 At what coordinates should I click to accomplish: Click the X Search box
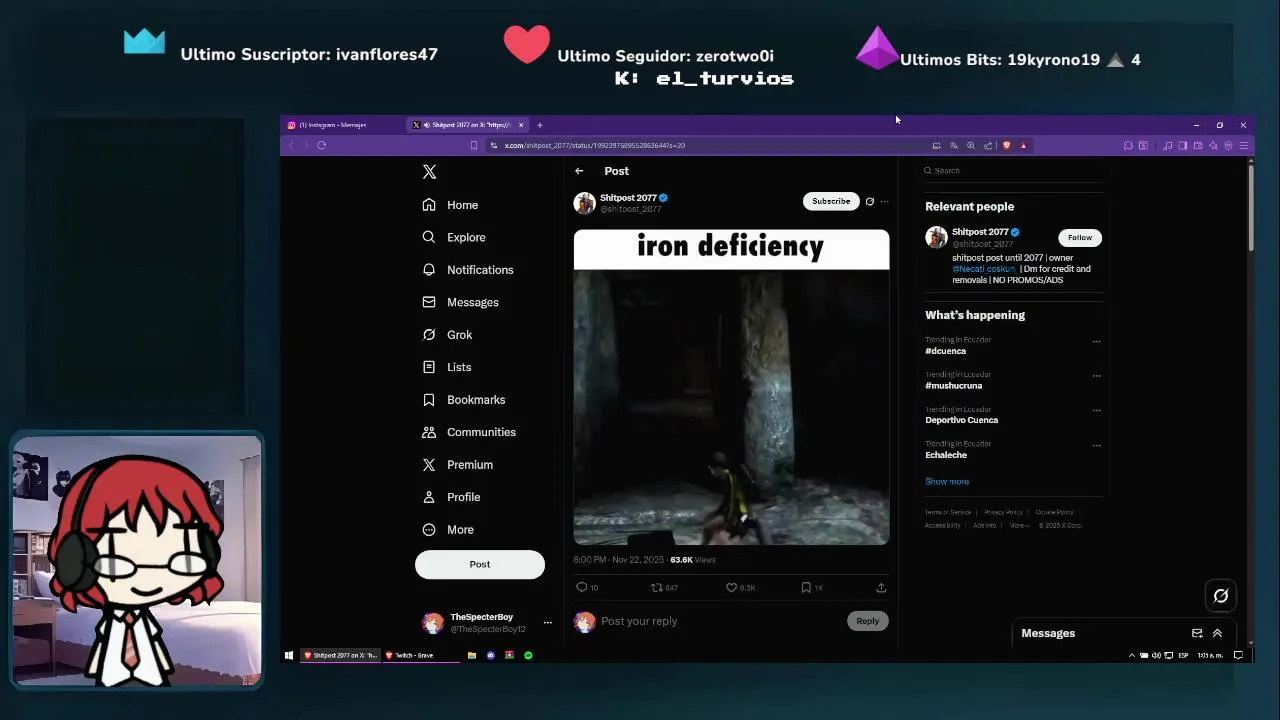pyautogui.click(x=1014, y=171)
